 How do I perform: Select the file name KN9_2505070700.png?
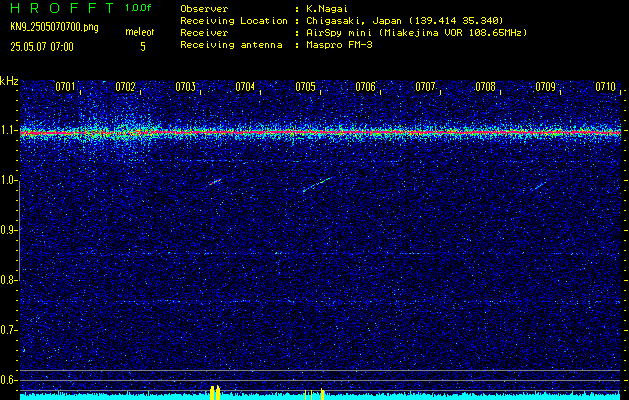[54, 27]
